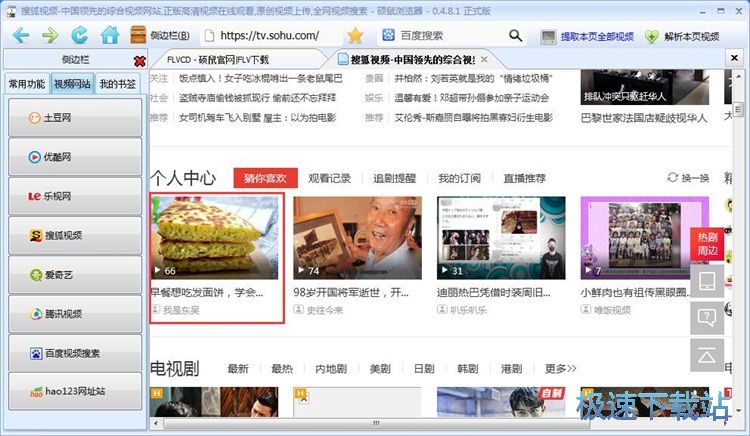This screenshot has width=750, height=436.
Task: Switch to 我的书签 sidebar tab
Action: [x=118, y=84]
